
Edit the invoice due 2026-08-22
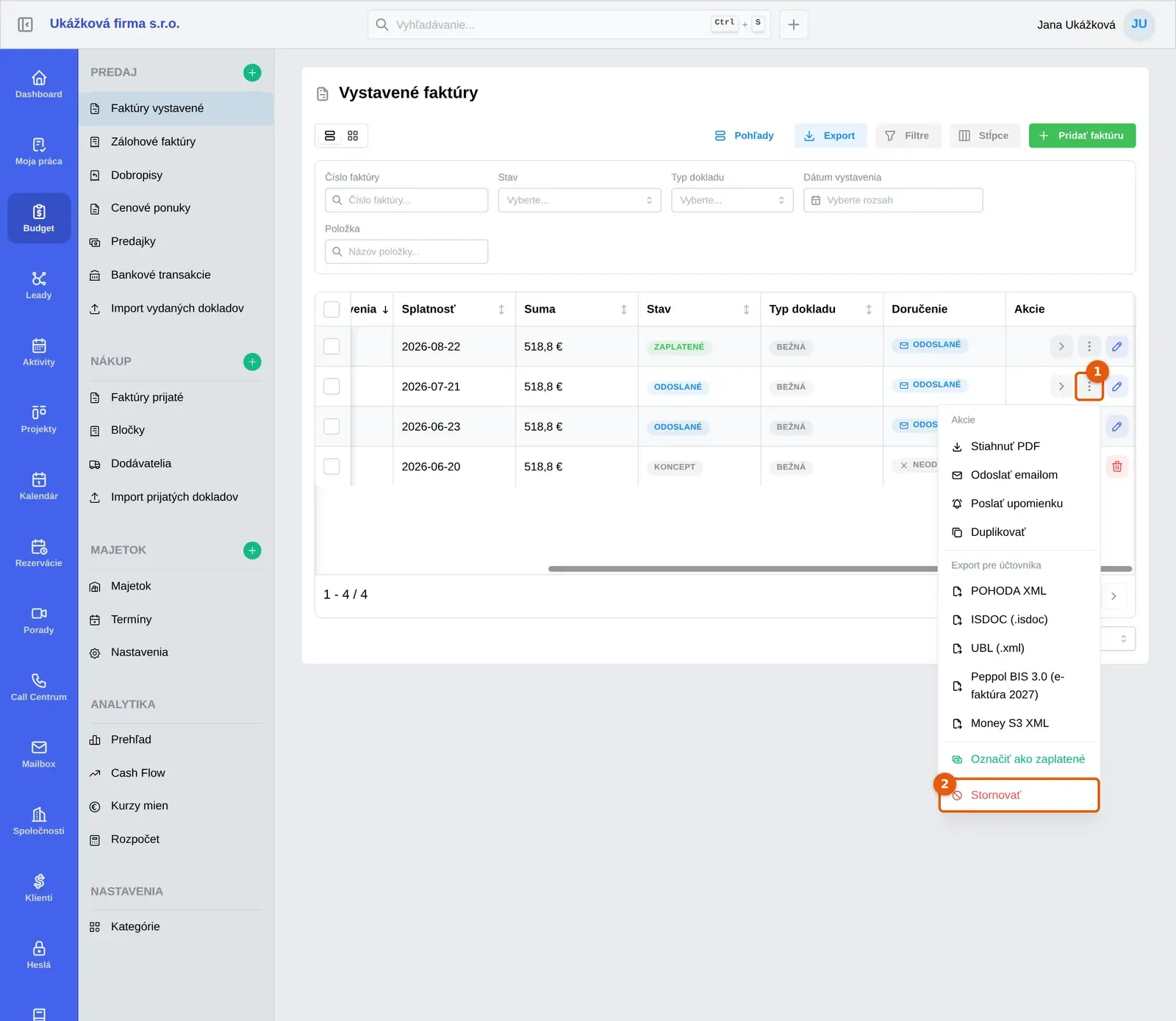click(1117, 346)
